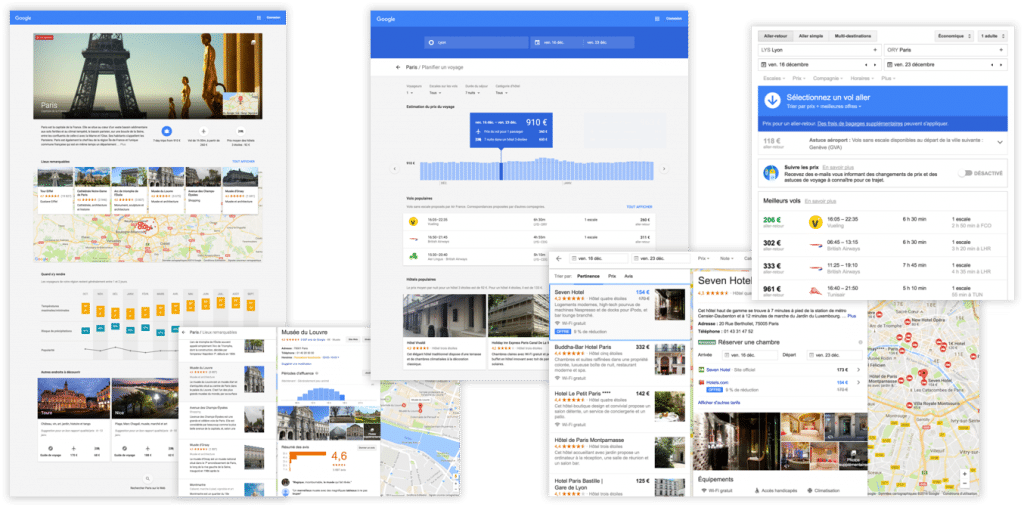Click the Seven Hotel red map pin
Viewport: 1024px width, 507px height.
(x=923, y=375)
